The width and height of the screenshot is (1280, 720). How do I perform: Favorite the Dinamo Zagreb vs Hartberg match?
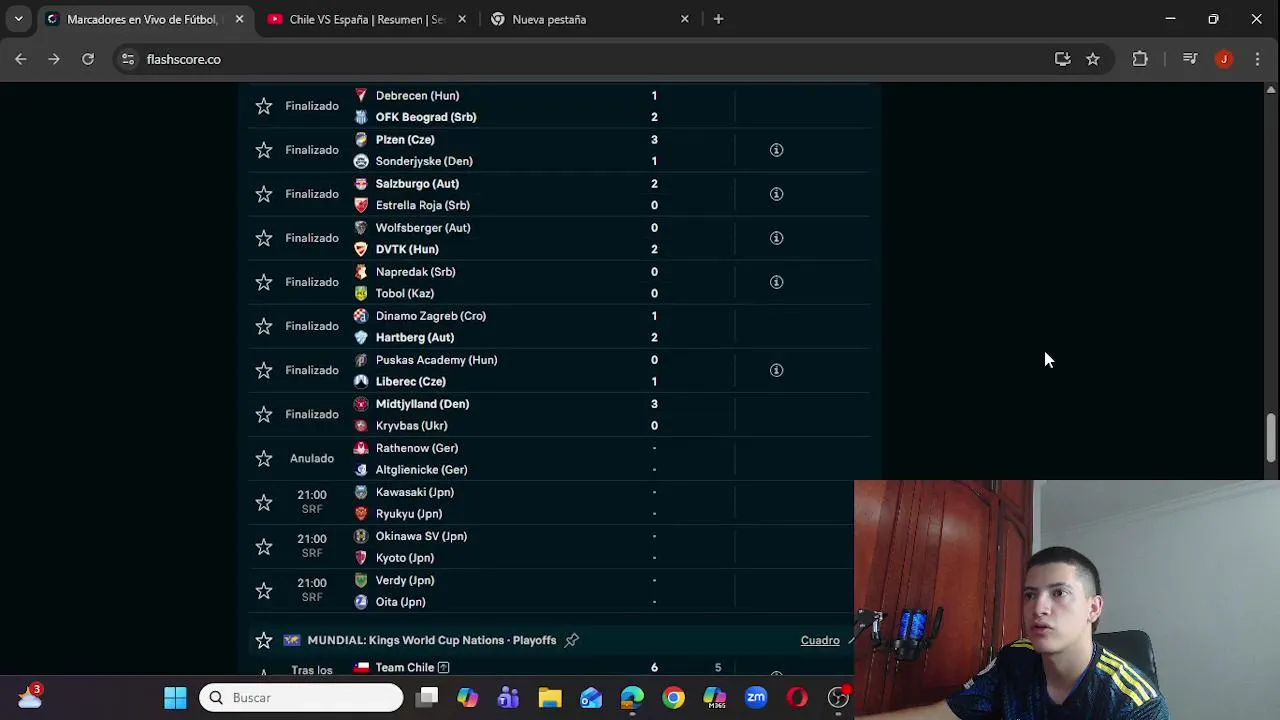click(264, 326)
